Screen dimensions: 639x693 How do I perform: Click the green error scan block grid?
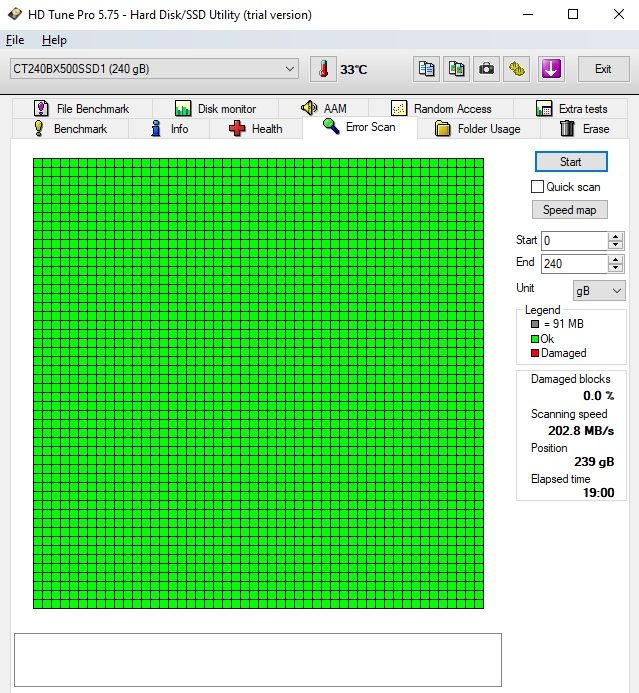pyautogui.click(x=259, y=383)
